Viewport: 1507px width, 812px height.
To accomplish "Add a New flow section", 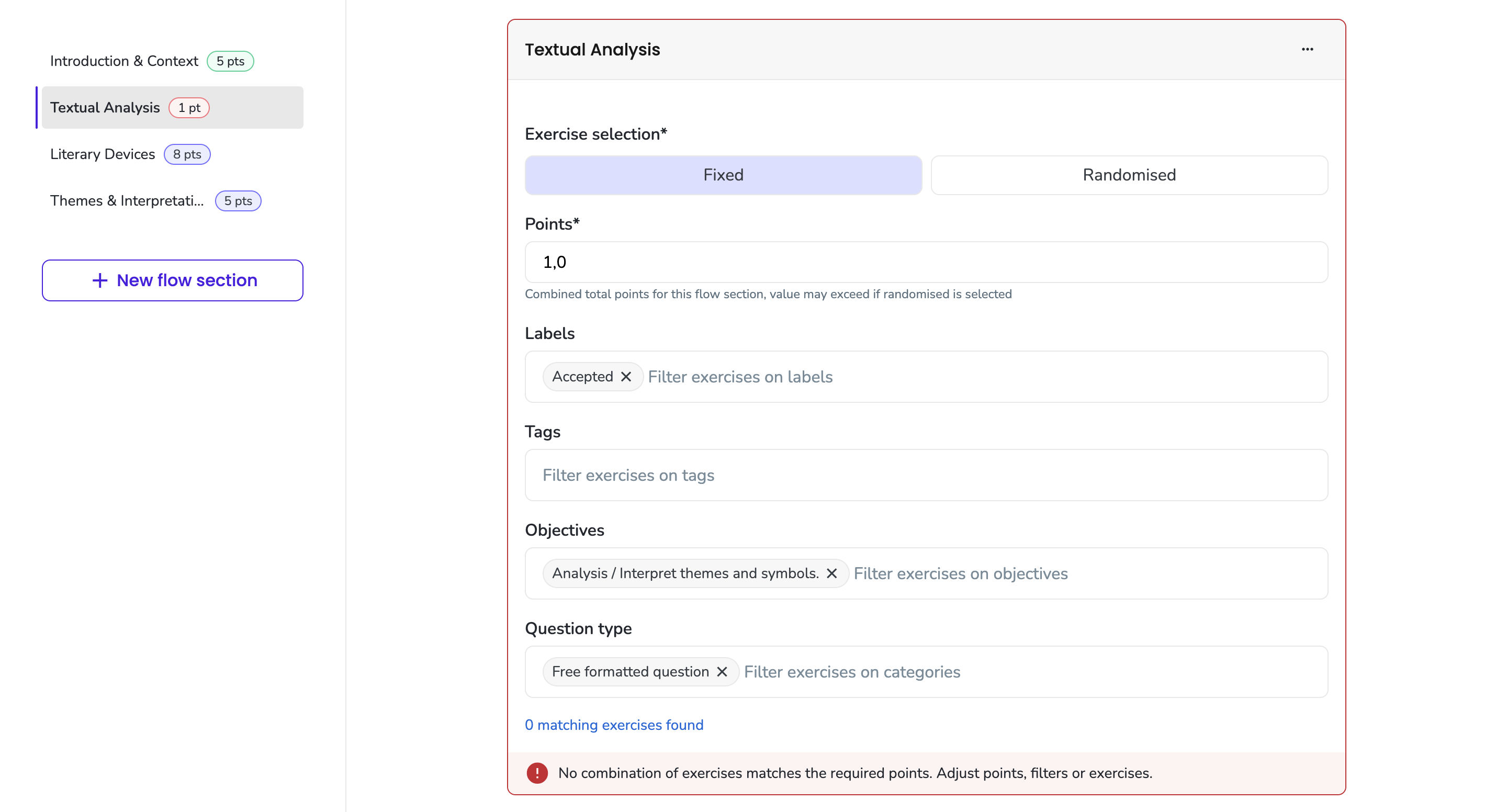I will pos(173,280).
